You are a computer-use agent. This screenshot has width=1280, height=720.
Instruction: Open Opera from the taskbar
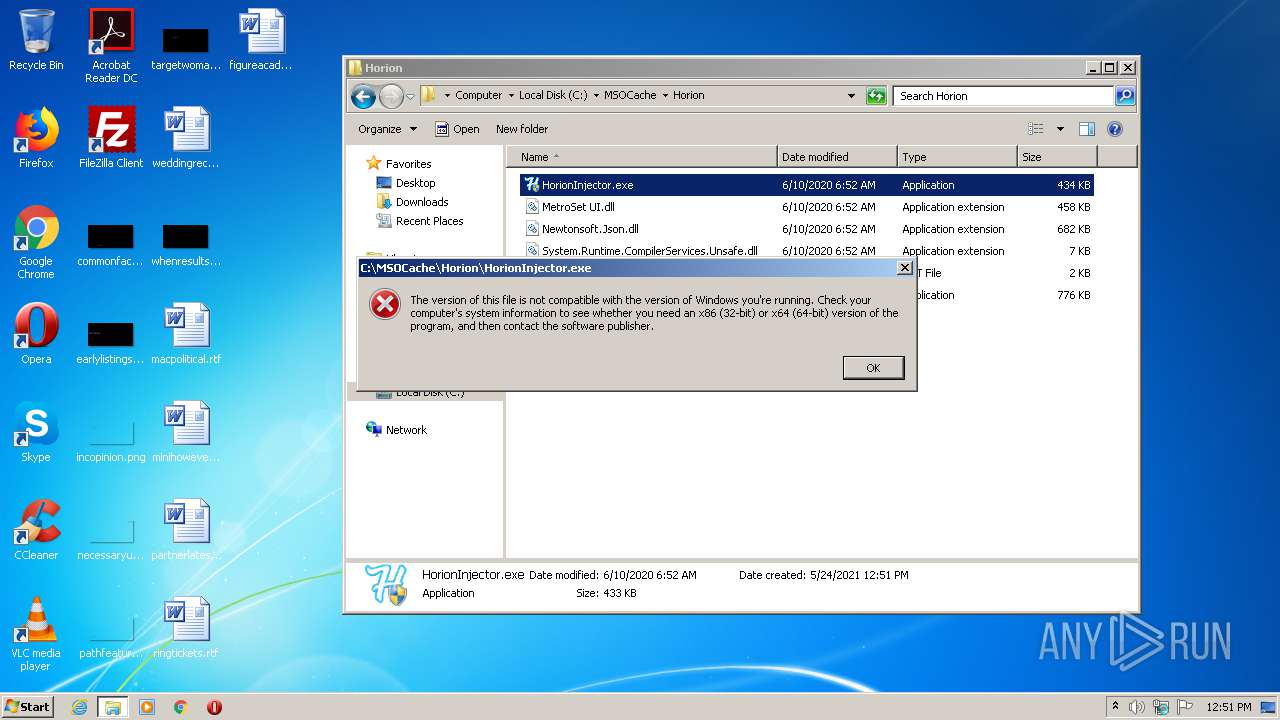coord(214,707)
